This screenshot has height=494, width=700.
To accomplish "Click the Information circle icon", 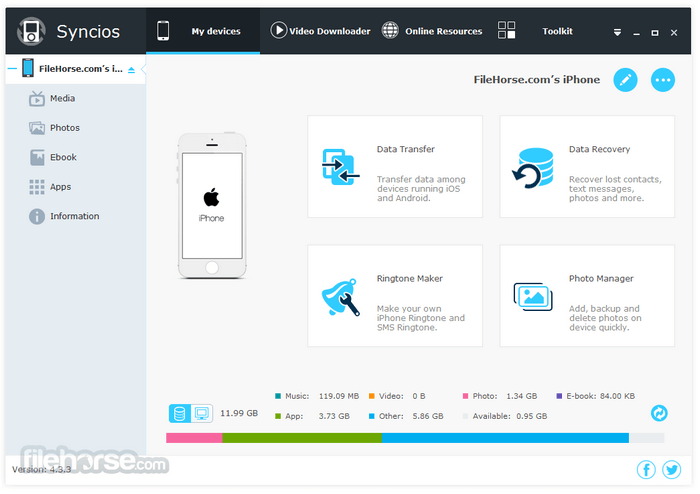I will 37,216.
